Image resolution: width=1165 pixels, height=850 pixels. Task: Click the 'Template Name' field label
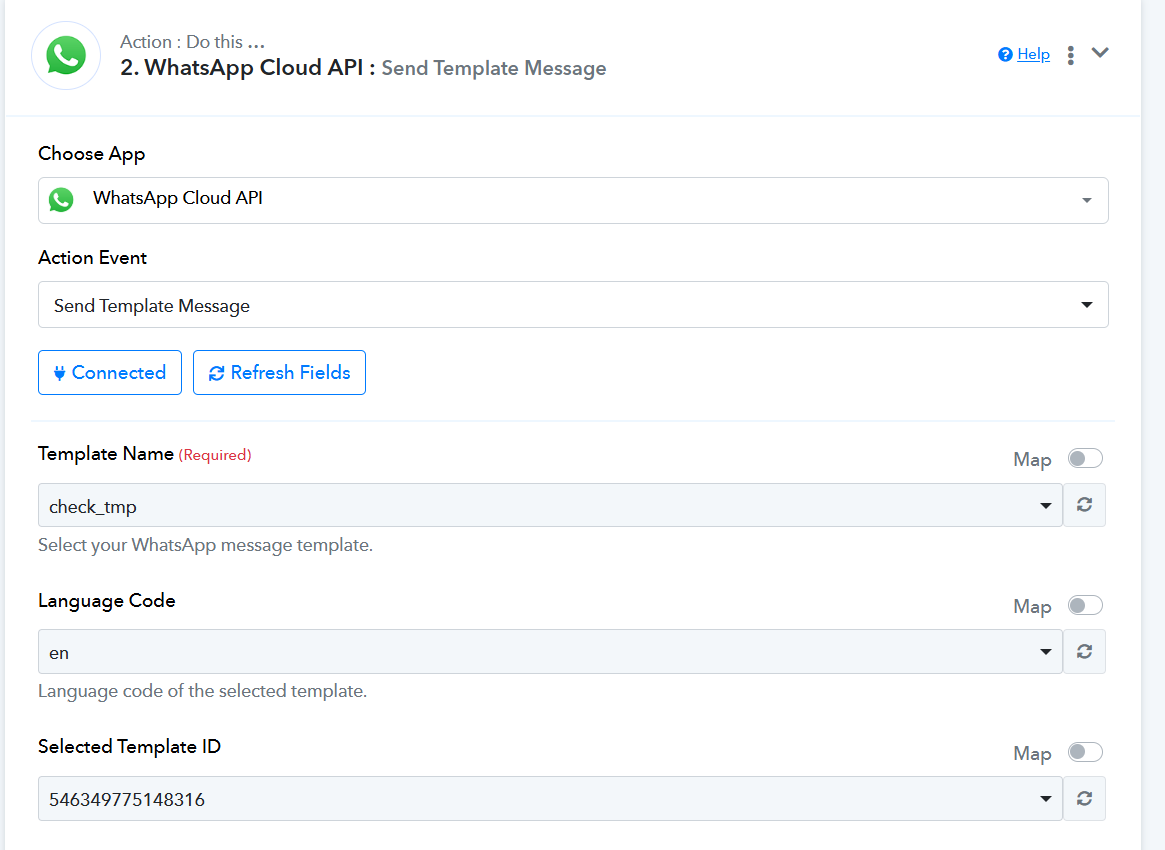106,453
